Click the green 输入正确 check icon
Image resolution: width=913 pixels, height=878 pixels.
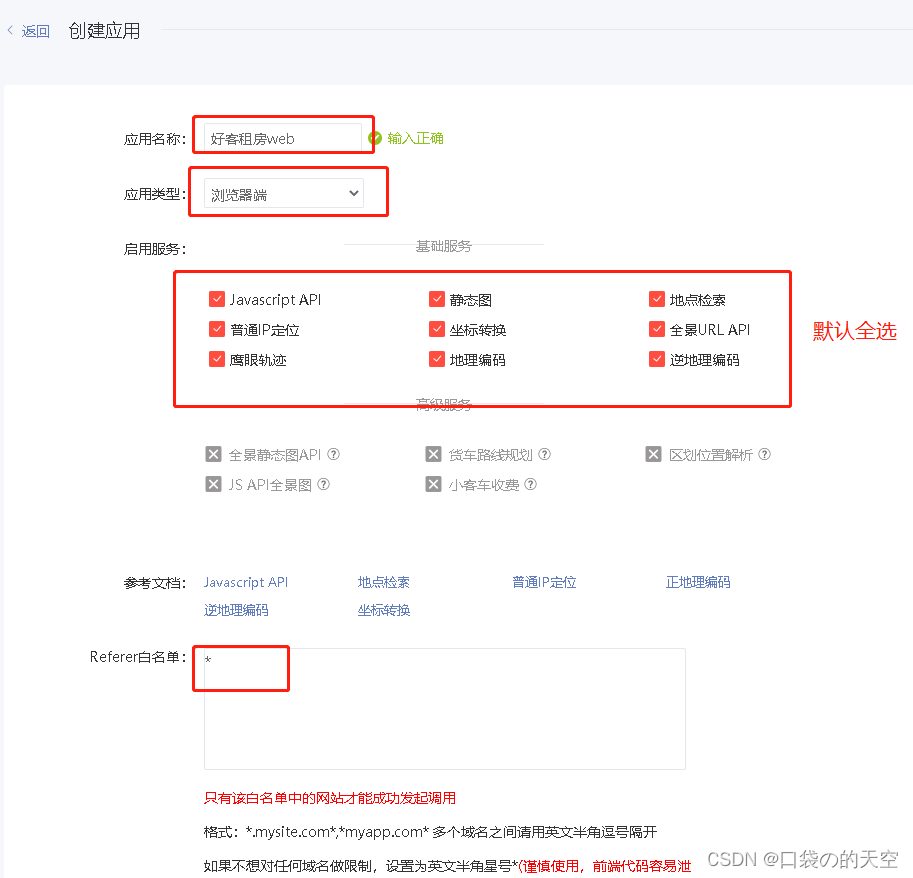click(x=375, y=138)
